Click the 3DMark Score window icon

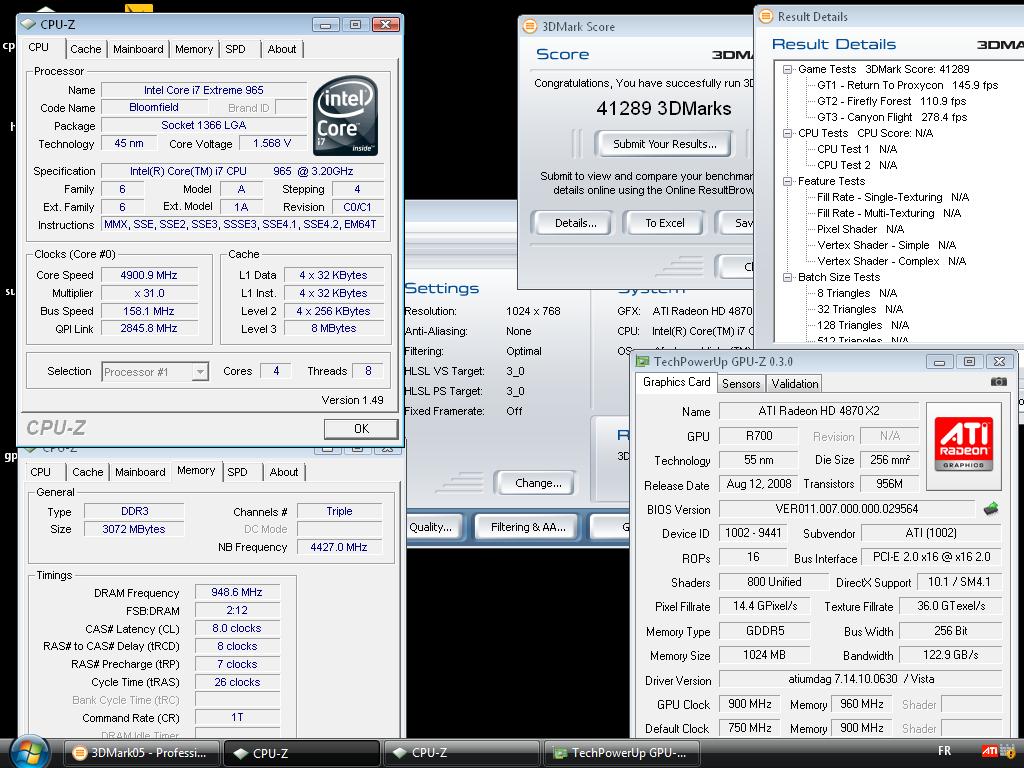(x=530, y=27)
